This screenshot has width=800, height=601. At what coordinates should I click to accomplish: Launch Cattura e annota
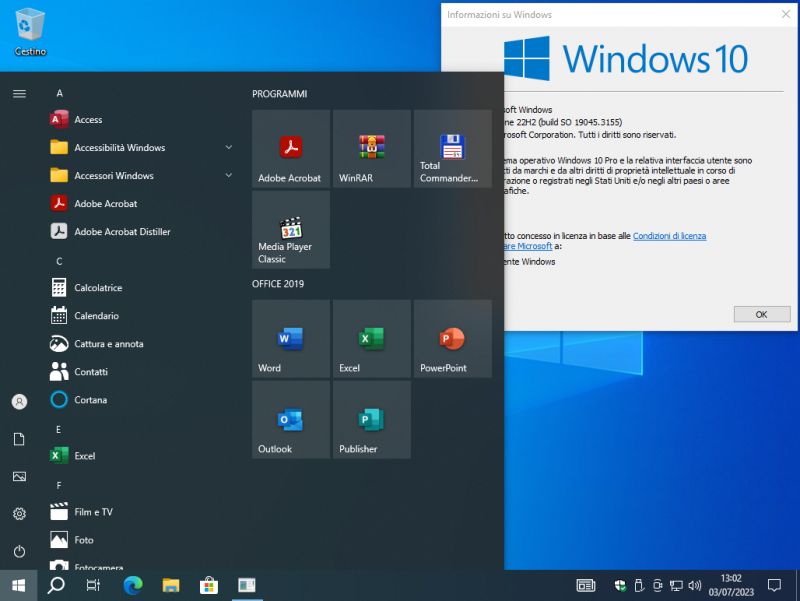point(142,344)
